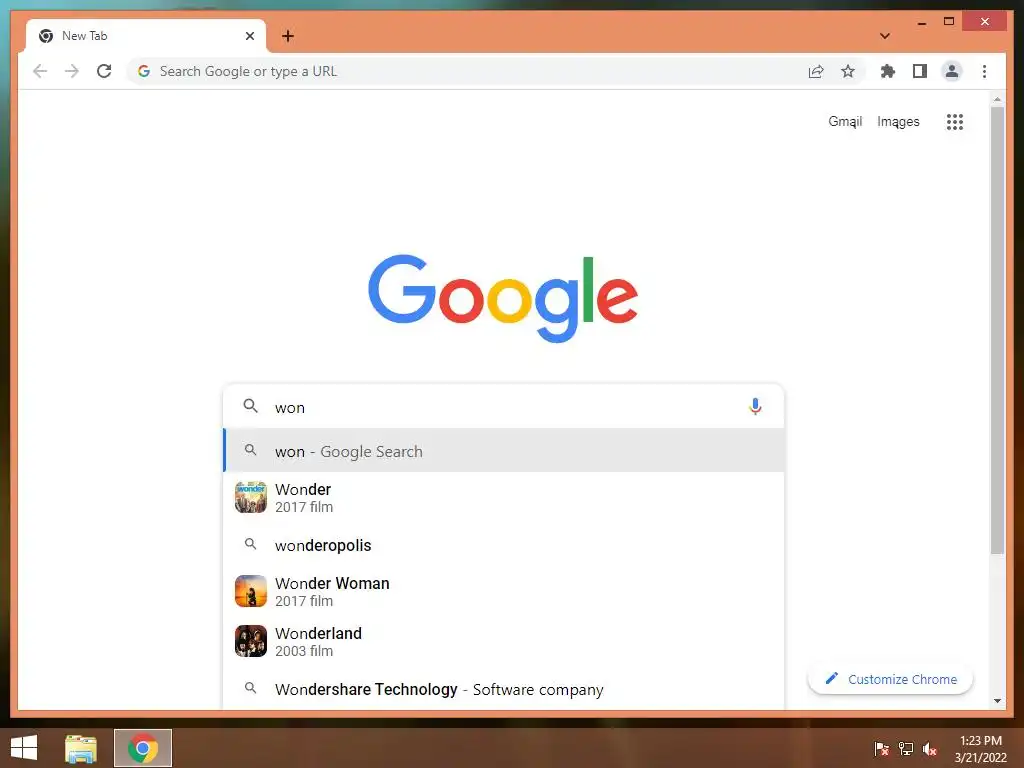Click the scrollbar up arrow
Viewport: 1024px width, 768px height.
tap(997, 99)
